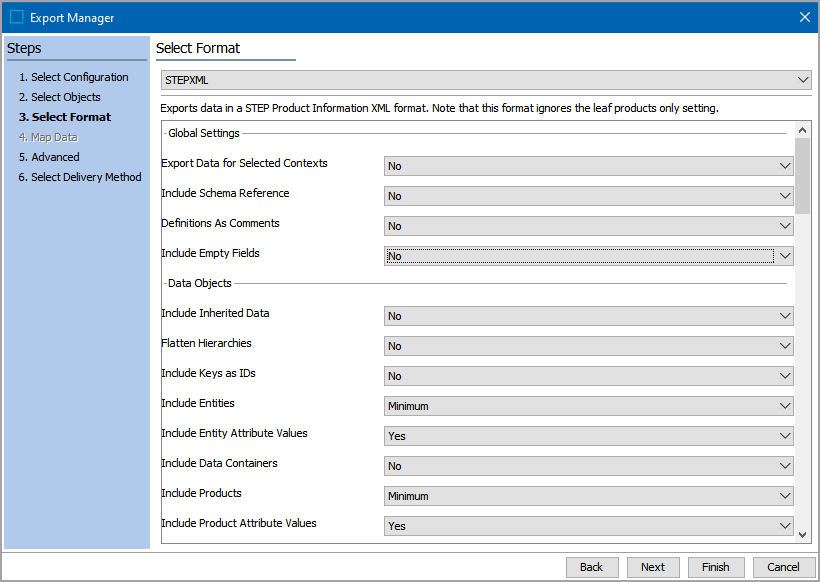This screenshot has width=820, height=582.
Task: Expand Include Entities dropdown set to Minimum
Action: pyautogui.click(x=588, y=406)
